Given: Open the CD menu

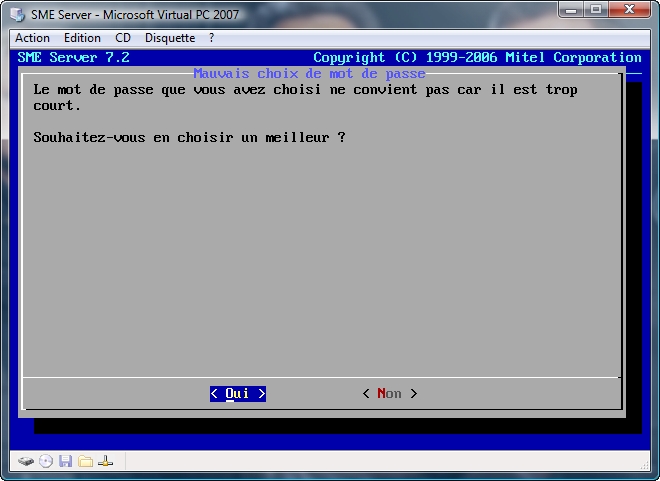Looking at the screenshot, I should [x=123, y=38].
